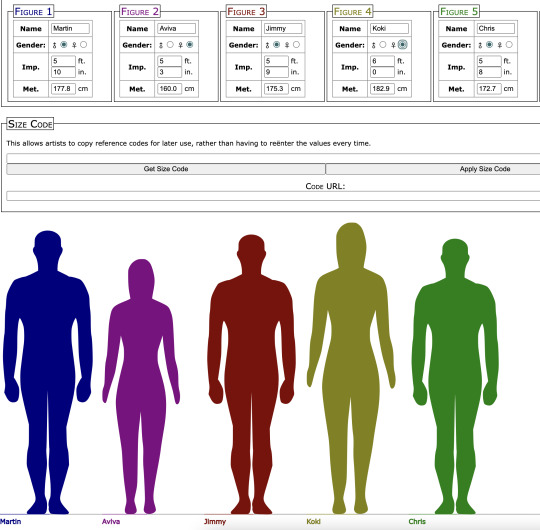Image resolution: width=540 pixels, height=530 pixels.
Task: Edit Figure 4 feet field showing 6
Action: (x=382, y=61)
